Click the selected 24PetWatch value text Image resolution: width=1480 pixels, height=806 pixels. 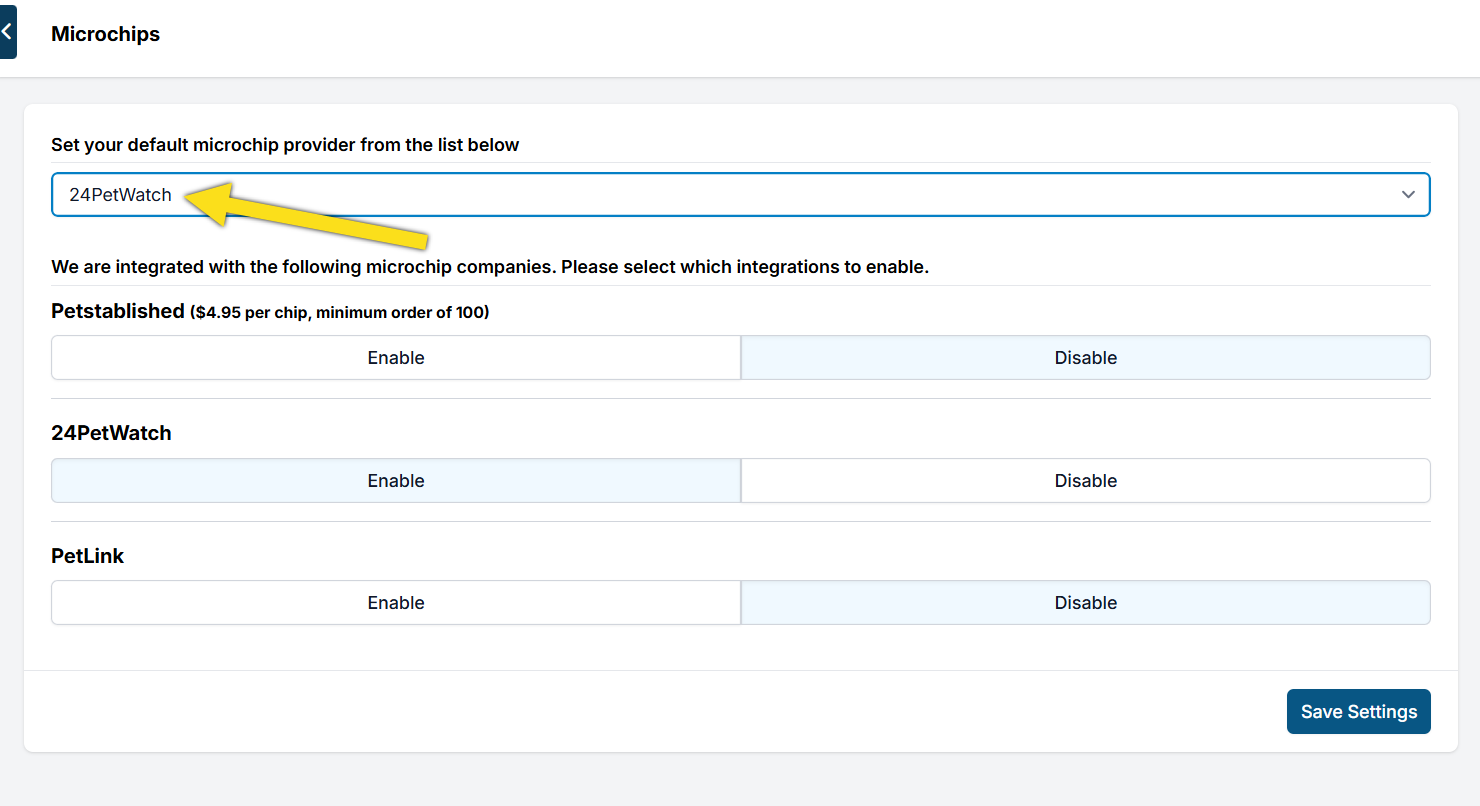coord(120,195)
